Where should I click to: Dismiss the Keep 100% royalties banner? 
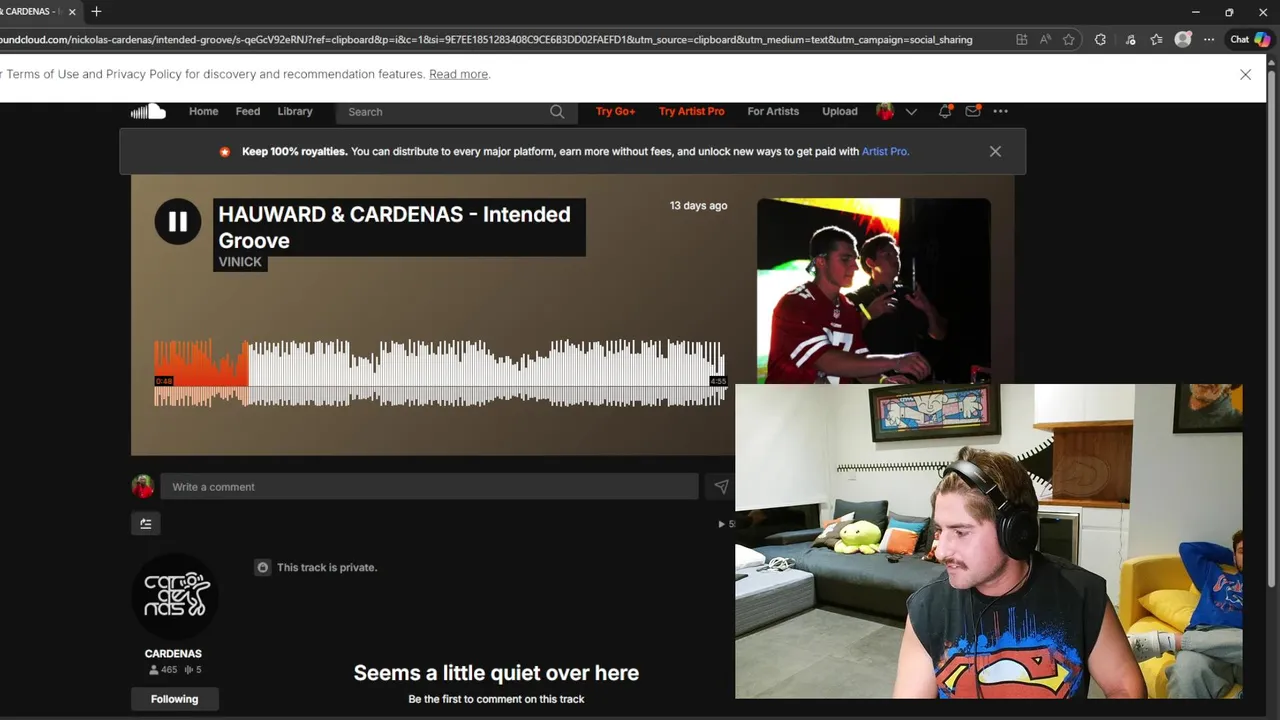pyautogui.click(x=995, y=151)
